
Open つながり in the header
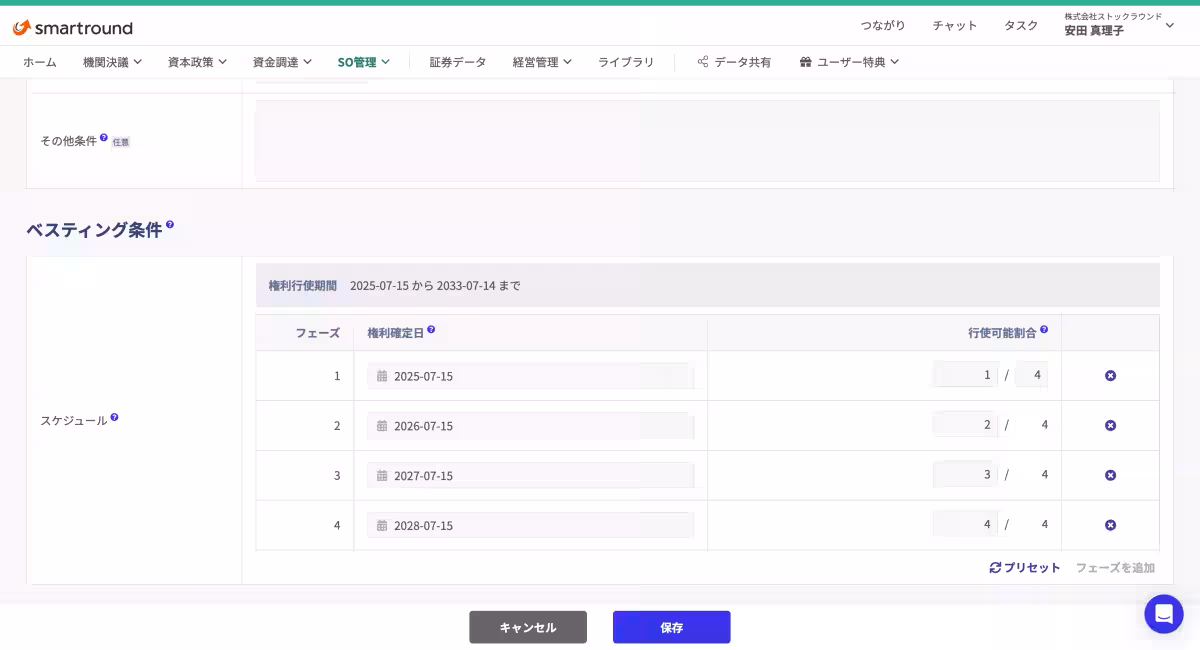point(883,25)
